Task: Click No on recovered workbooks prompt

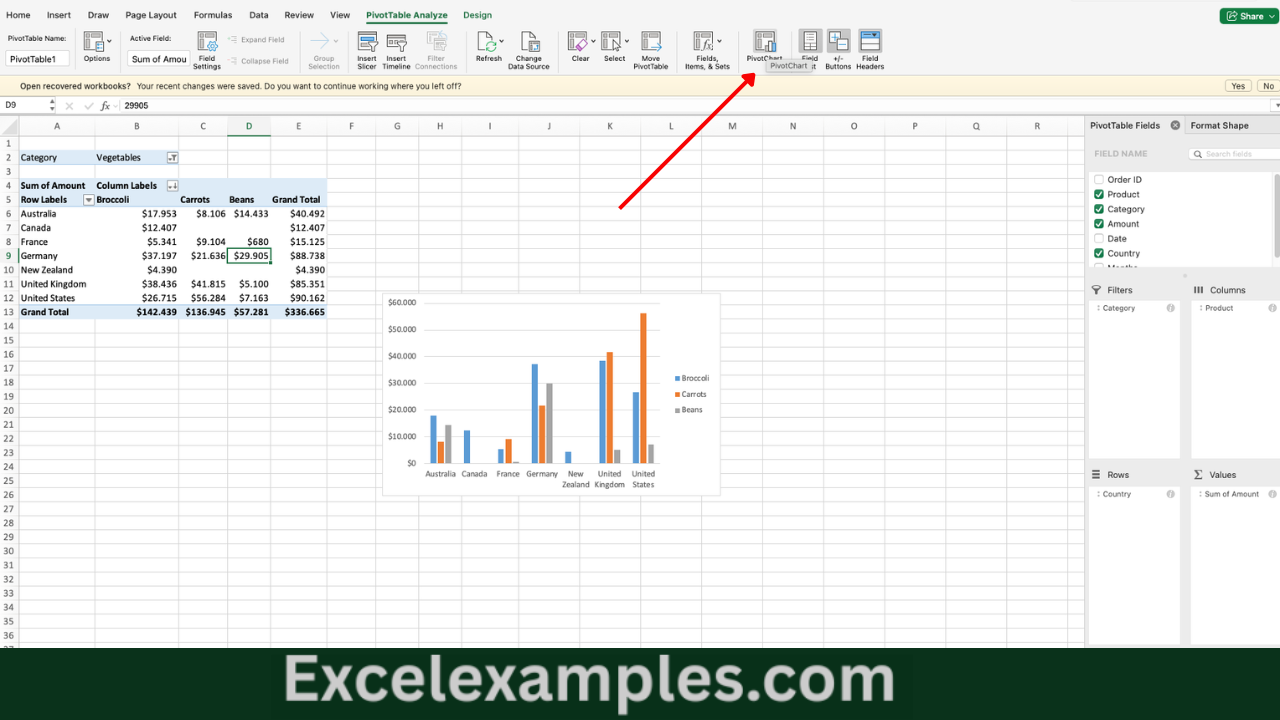Action: click(x=1268, y=86)
